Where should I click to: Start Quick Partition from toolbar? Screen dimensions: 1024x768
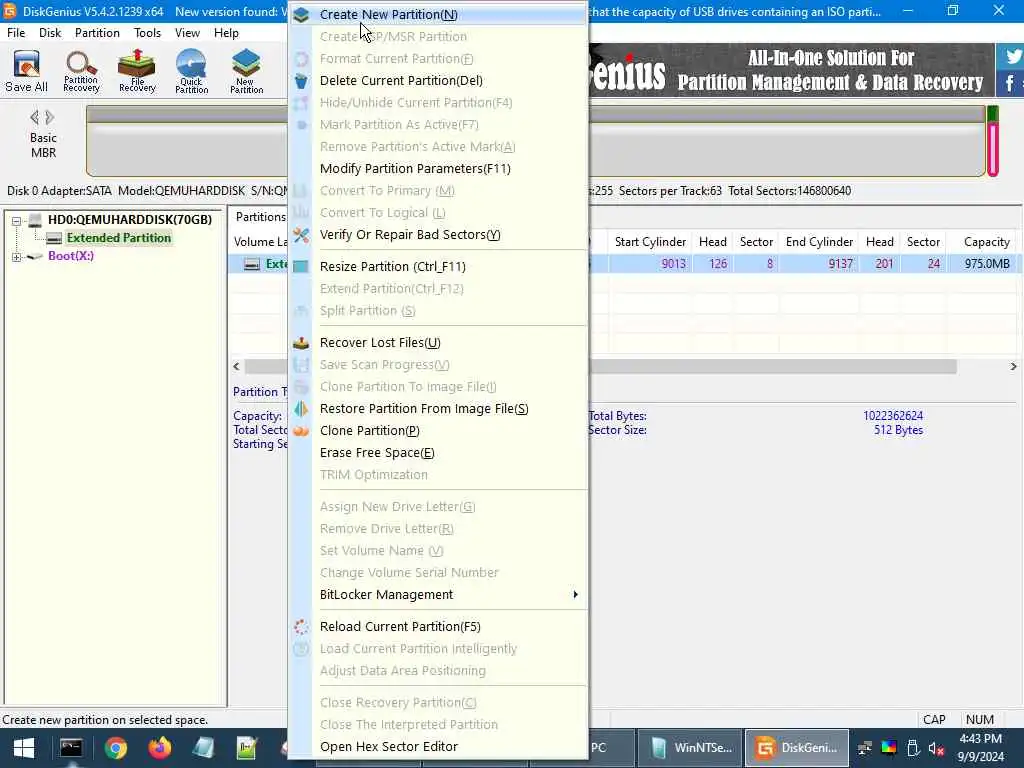click(191, 71)
